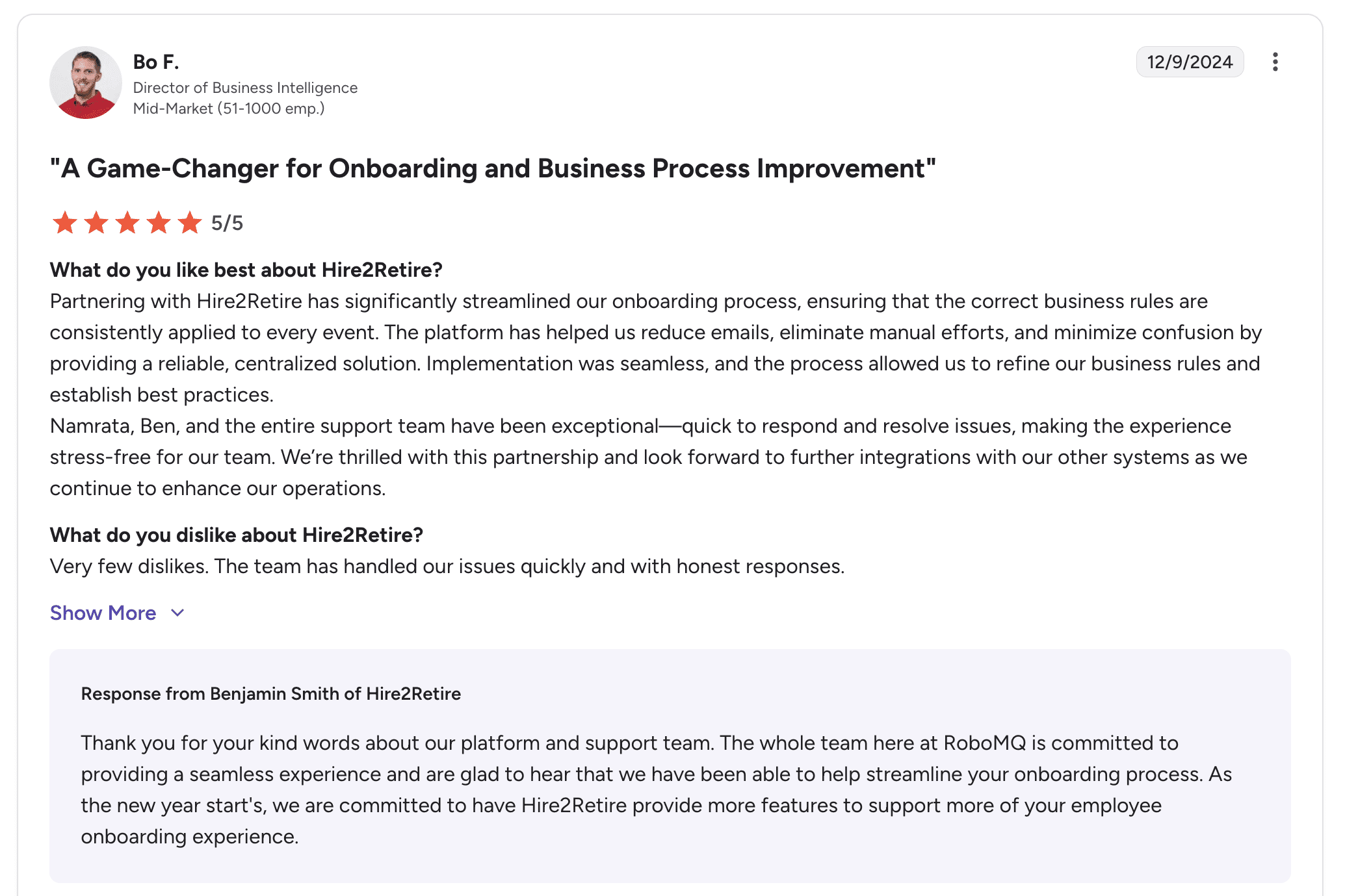This screenshot has width=1345, height=896.
Task: Click the fifth rating star
Action: coord(190,223)
